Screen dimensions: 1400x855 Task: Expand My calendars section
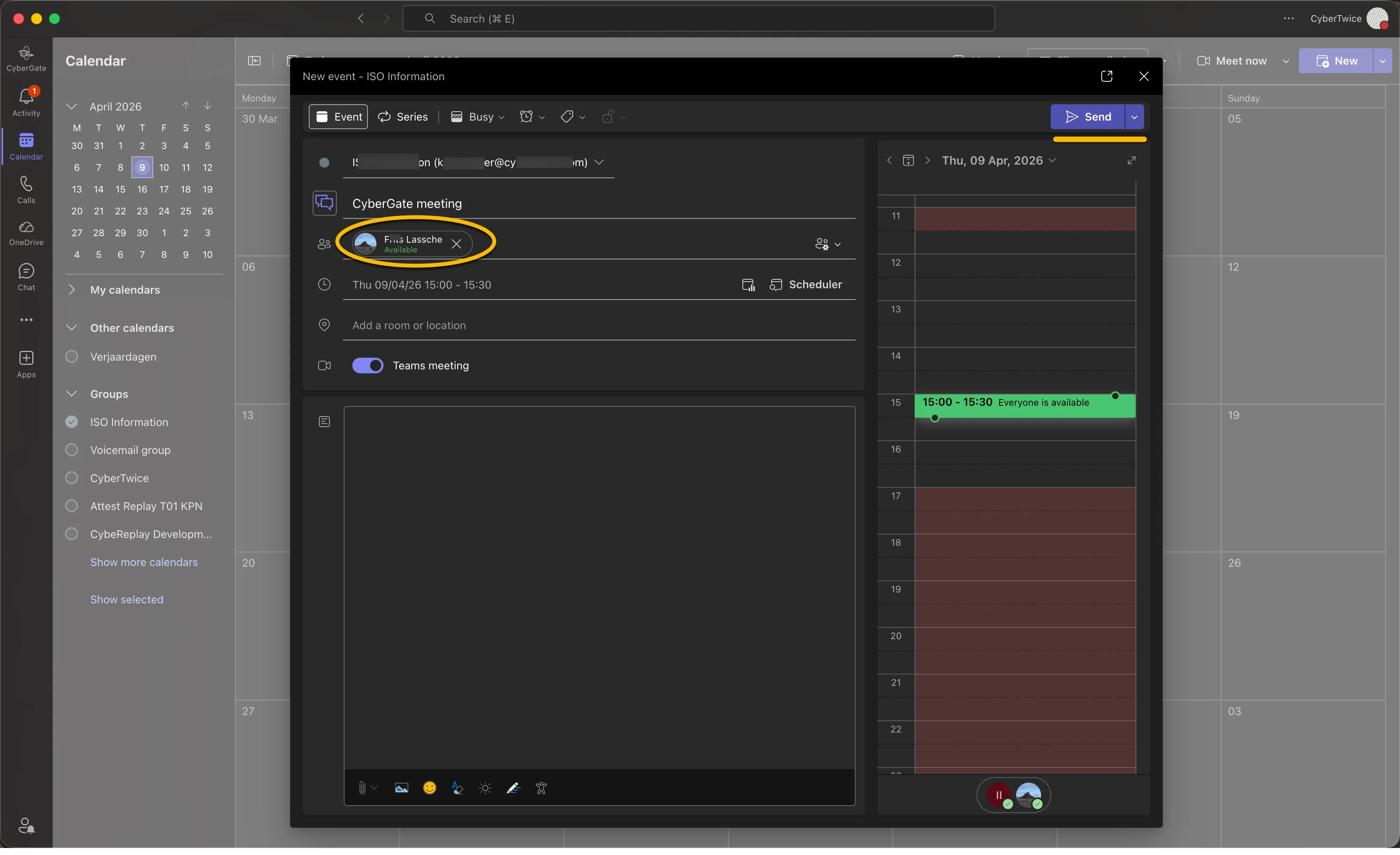[x=72, y=289]
